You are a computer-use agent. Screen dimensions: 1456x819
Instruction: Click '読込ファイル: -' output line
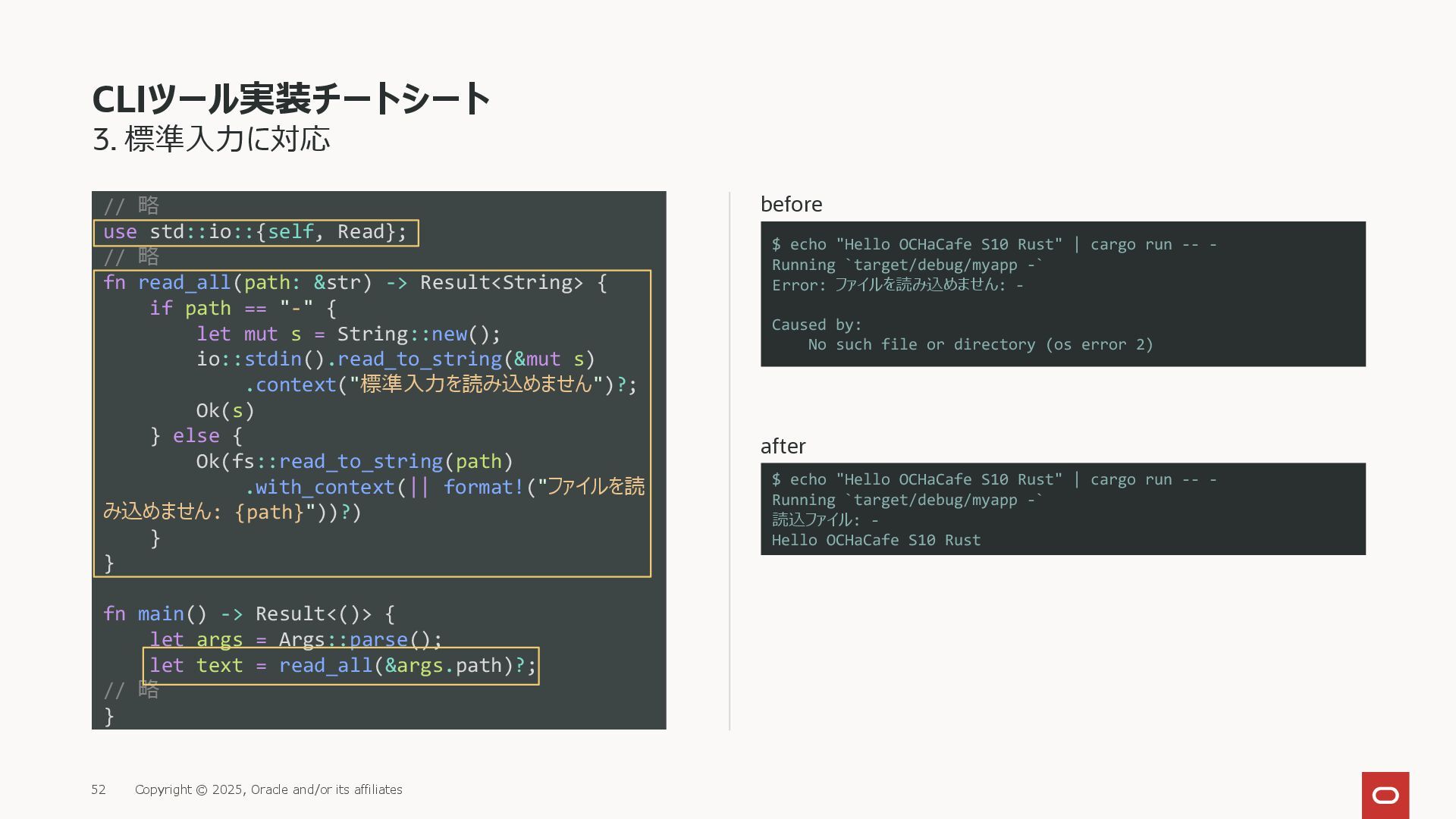[825, 519]
